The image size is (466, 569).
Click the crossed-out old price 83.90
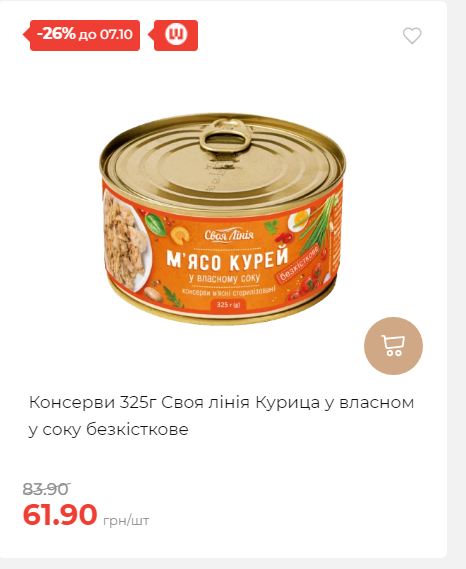tap(46, 489)
